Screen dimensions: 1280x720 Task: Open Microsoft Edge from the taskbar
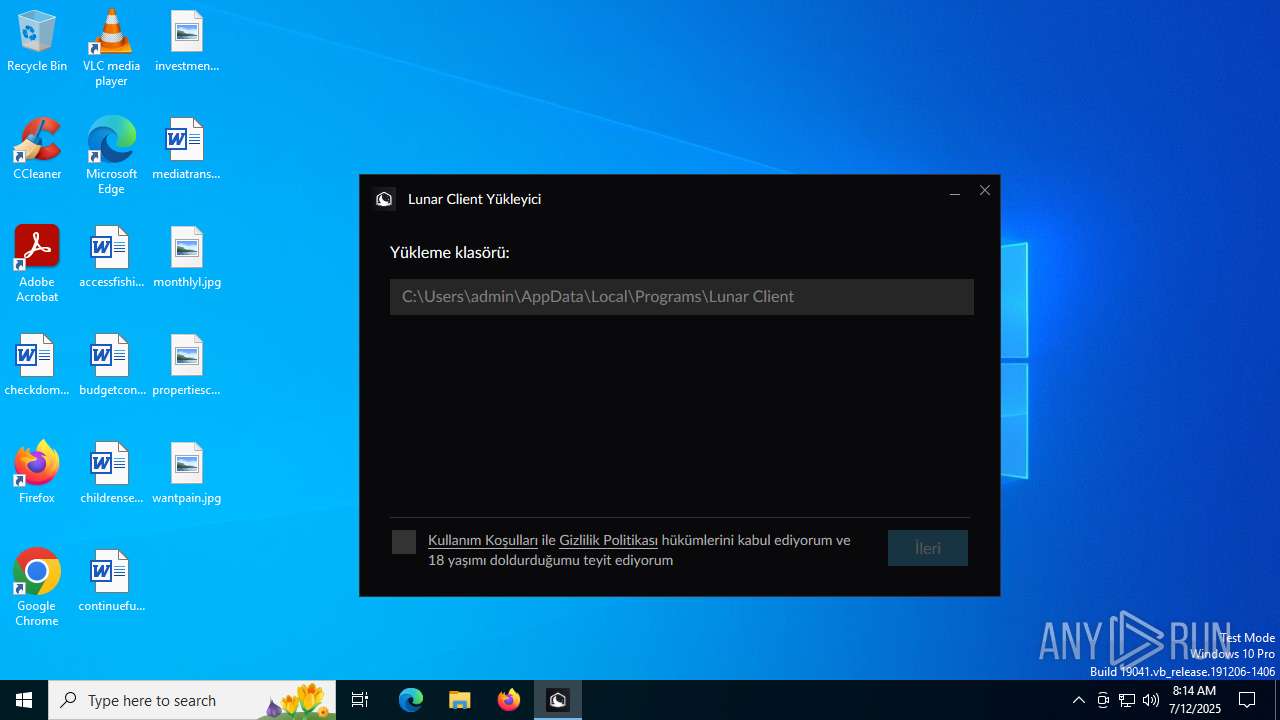[411, 700]
